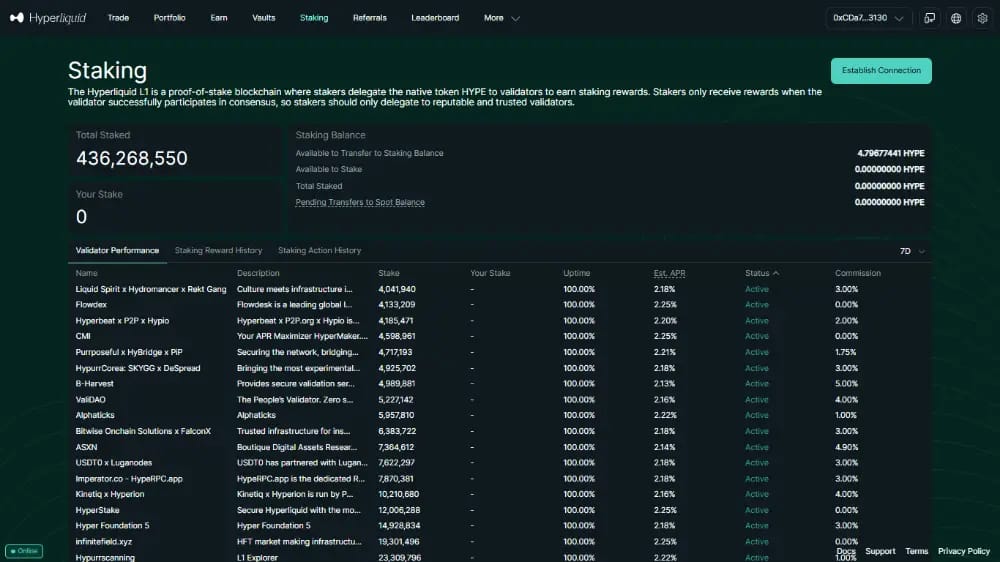
Task: Select the Alphaticks validator name
Action: [x=94, y=415]
